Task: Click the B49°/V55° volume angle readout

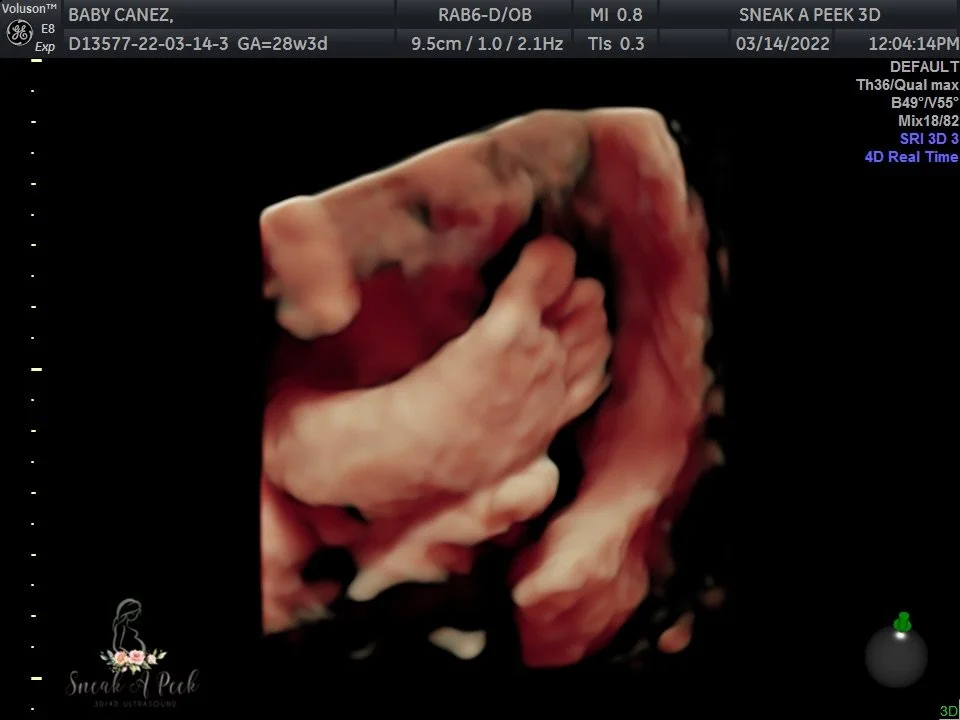Action: pos(924,102)
